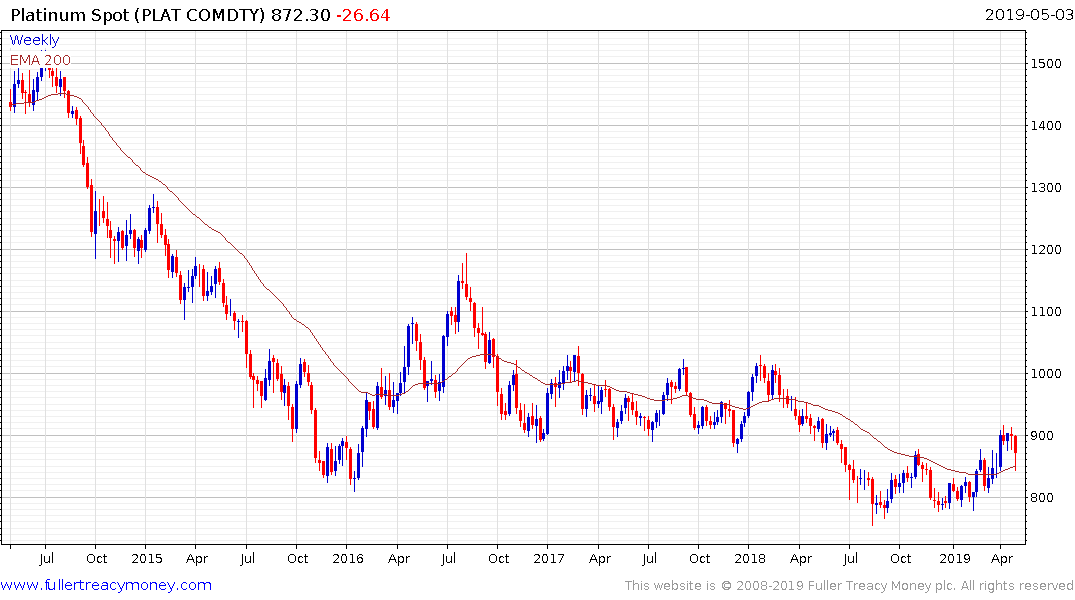The image size is (1075, 600).
Task: Click the 2015 year label on time axis
Action: point(146,558)
